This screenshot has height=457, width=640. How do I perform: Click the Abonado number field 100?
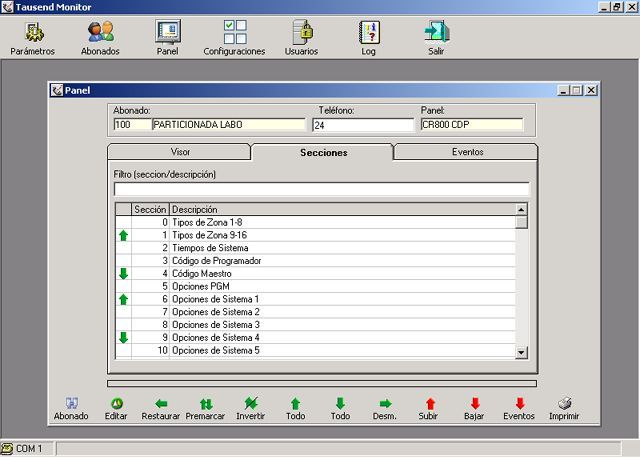point(132,124)
